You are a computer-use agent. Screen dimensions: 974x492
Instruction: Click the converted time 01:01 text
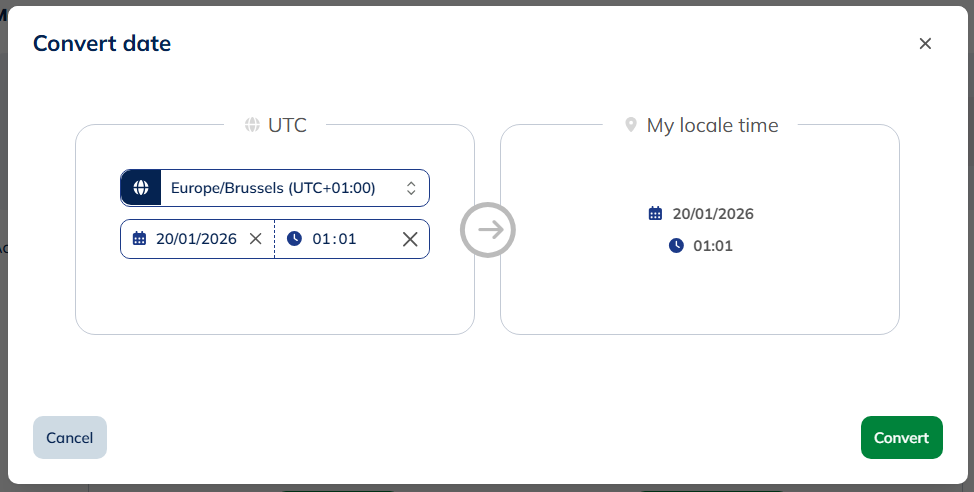pyautogui.click(x=713, y=245)
